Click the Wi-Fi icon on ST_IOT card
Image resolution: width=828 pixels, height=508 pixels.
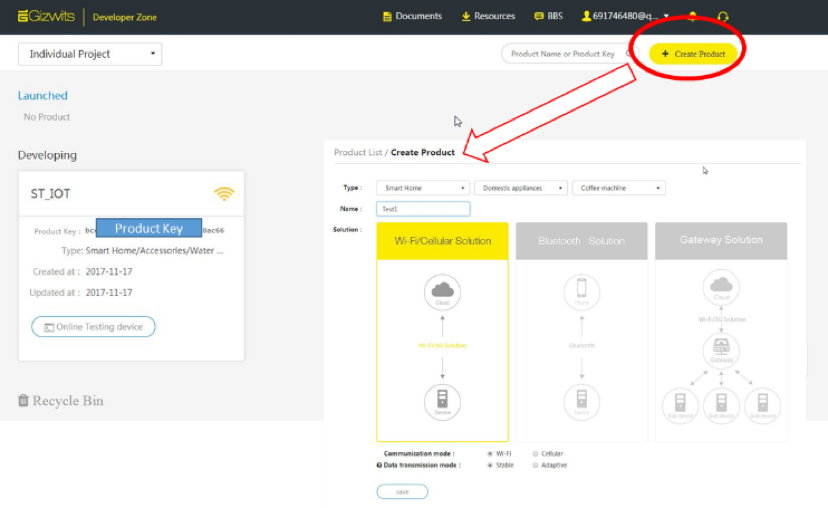[224, 193]
